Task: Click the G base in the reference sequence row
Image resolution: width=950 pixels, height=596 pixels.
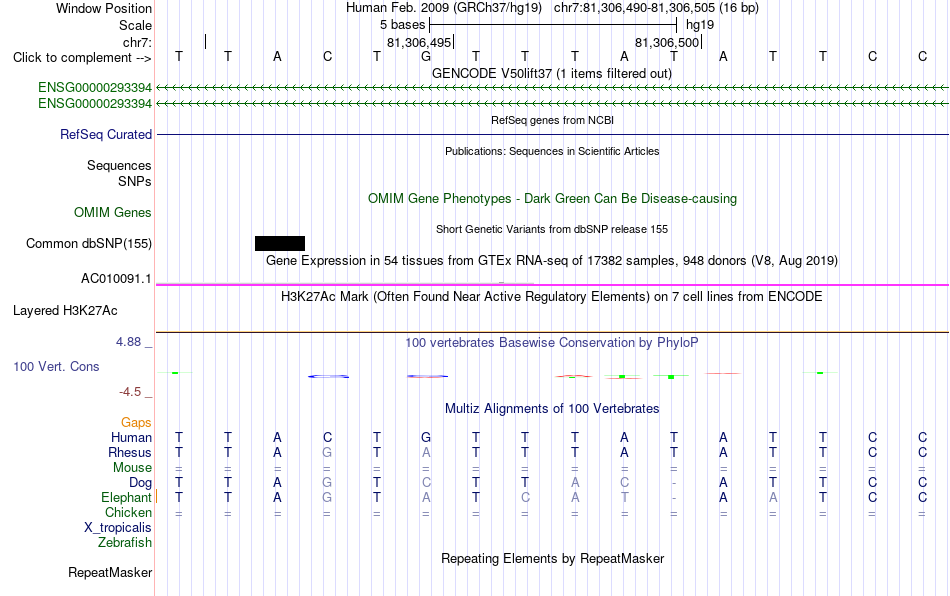Action: [426, 57]
